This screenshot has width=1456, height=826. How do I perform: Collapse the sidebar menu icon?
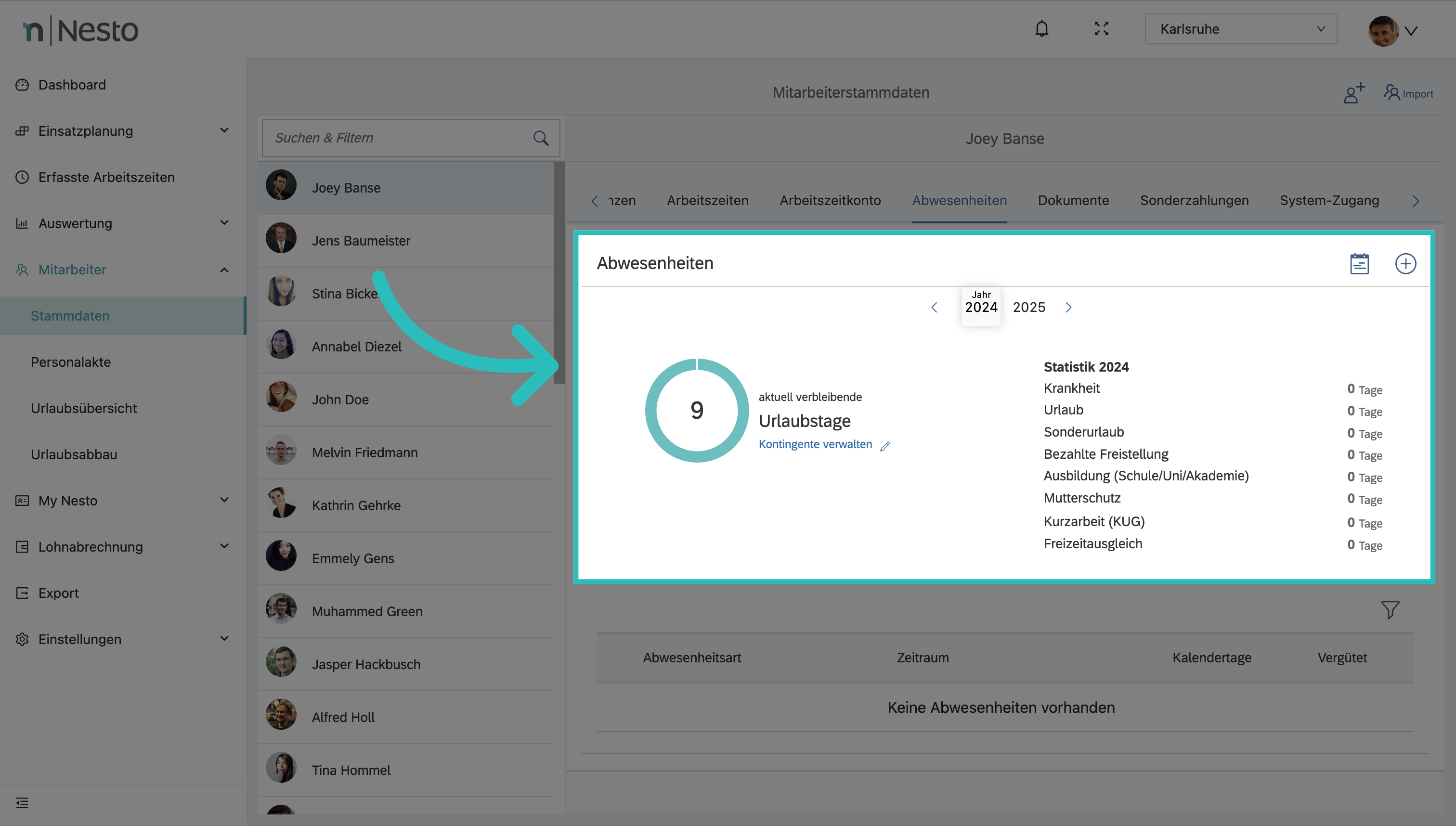coord(22,803)
